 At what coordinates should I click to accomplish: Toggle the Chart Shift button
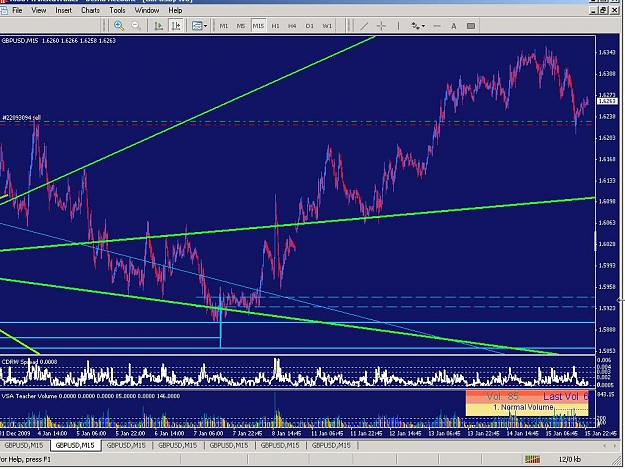tap(176, 26)
